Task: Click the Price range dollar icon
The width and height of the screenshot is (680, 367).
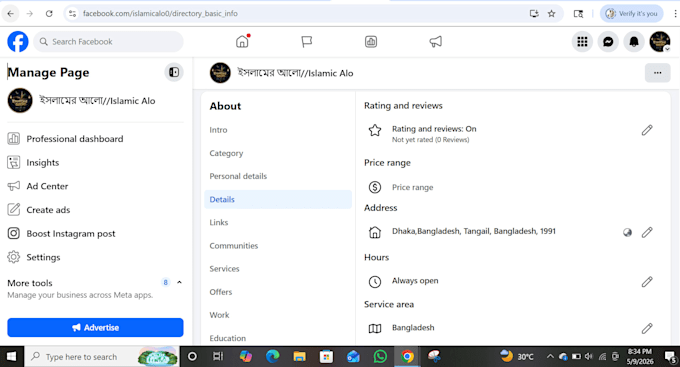Action: point(375,187)
